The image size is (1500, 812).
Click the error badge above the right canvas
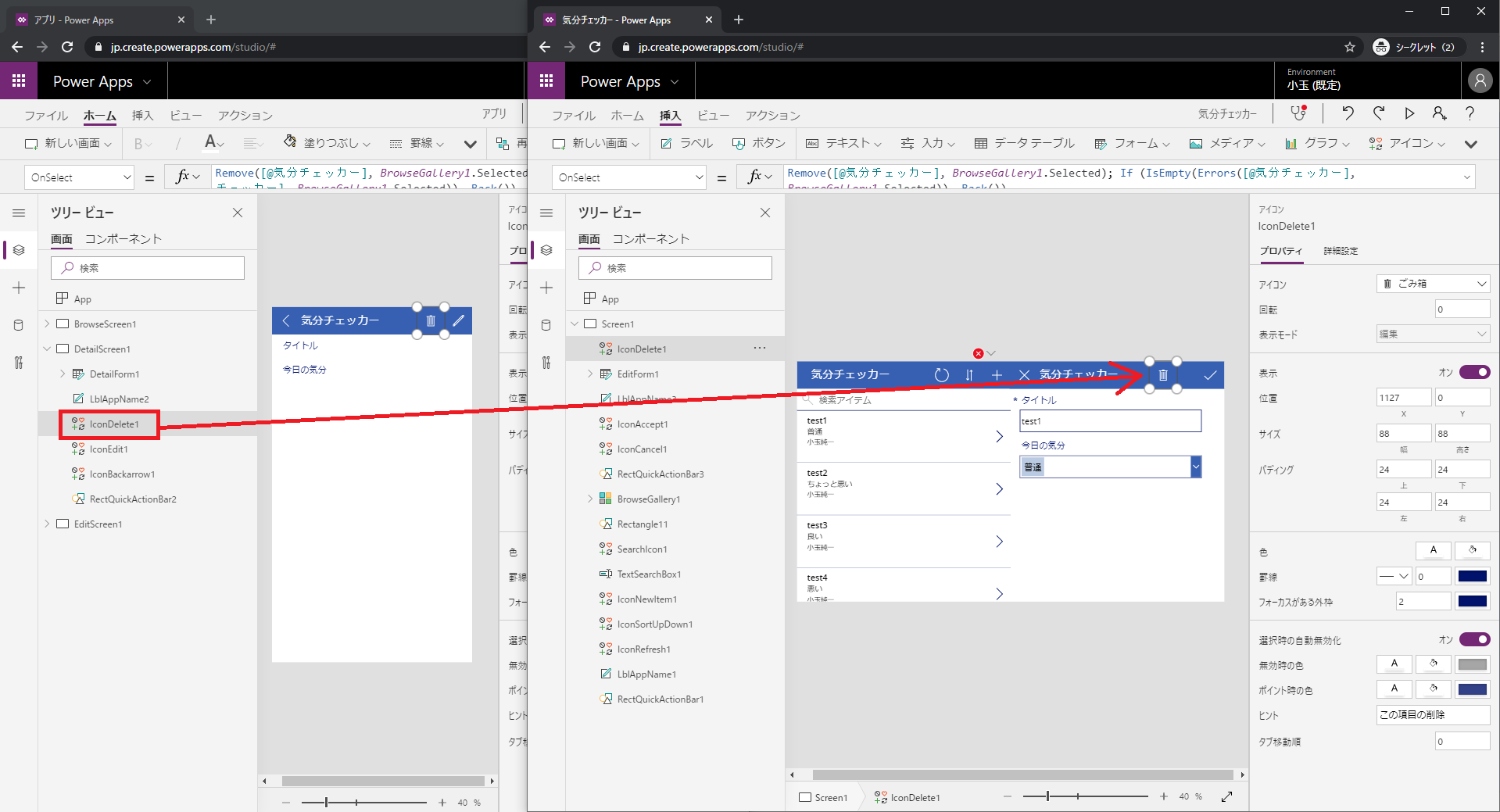point(978,353)
